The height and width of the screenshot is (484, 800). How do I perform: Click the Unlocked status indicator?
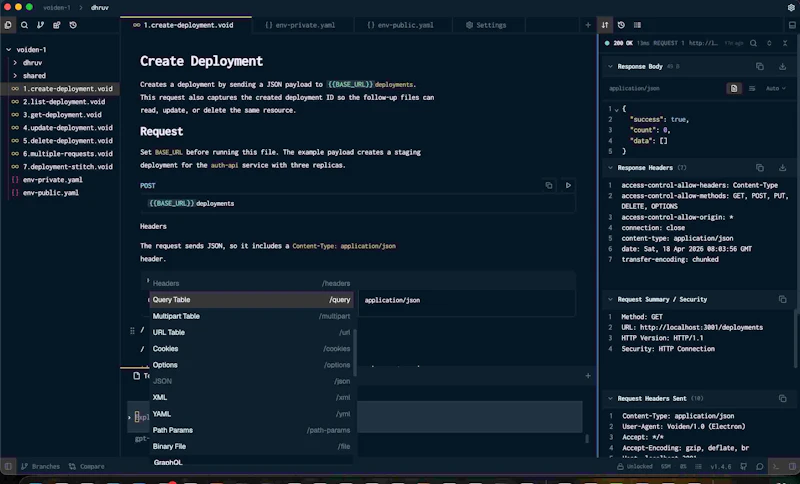[x=635, y=466]
